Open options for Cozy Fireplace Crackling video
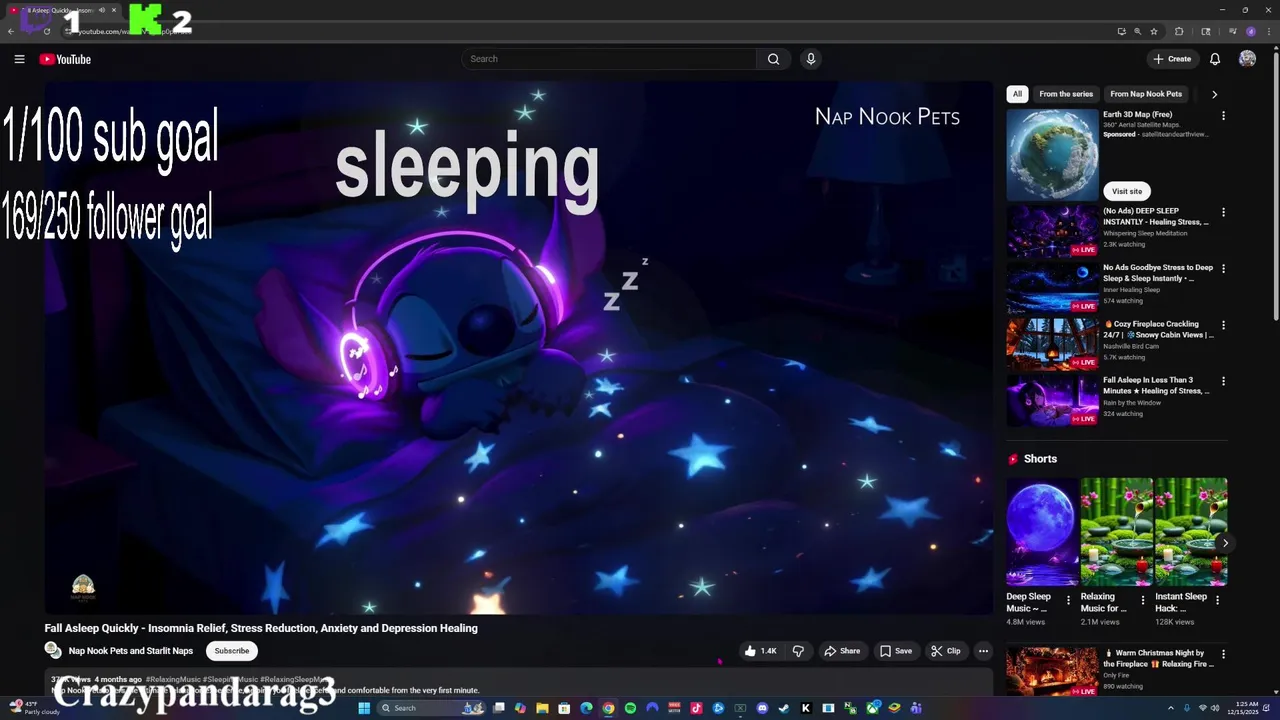The height and width of the screenshot is (720, 1280). (x=1223, y=326)
